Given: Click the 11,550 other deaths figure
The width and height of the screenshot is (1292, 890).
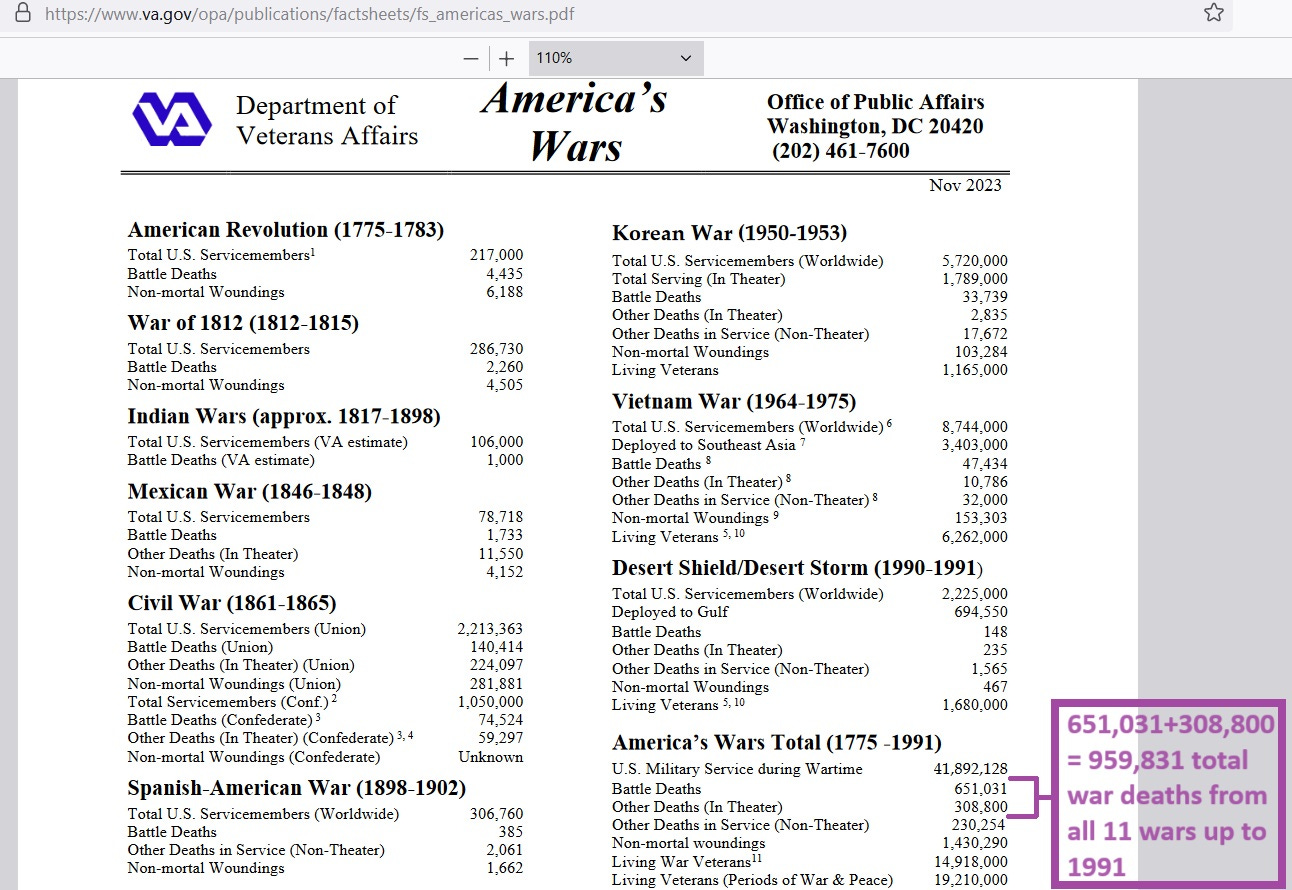Looking at the screenshot, I should [500, 553].
